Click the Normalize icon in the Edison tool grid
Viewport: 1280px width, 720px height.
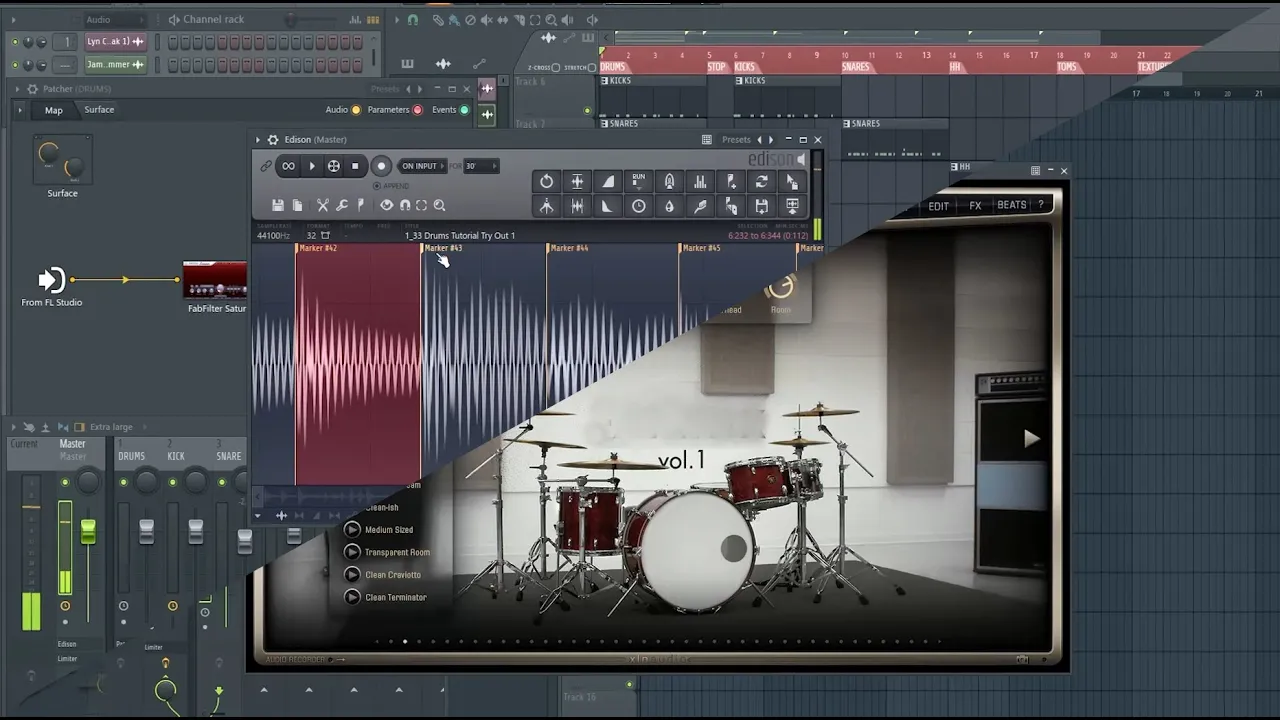tap(577, 181)
